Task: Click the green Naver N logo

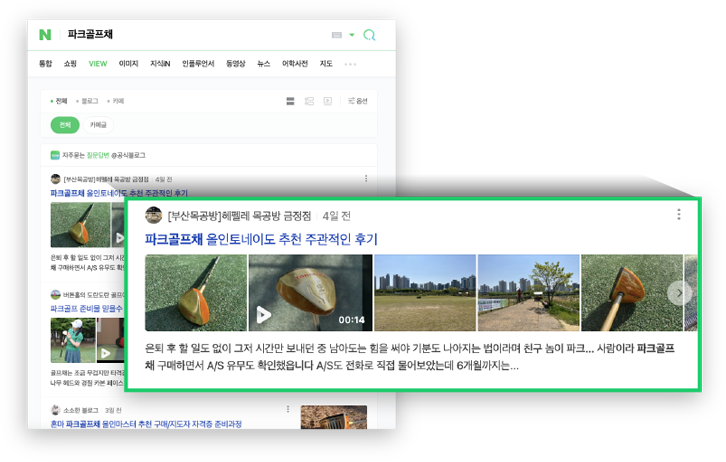Action: 45,35
